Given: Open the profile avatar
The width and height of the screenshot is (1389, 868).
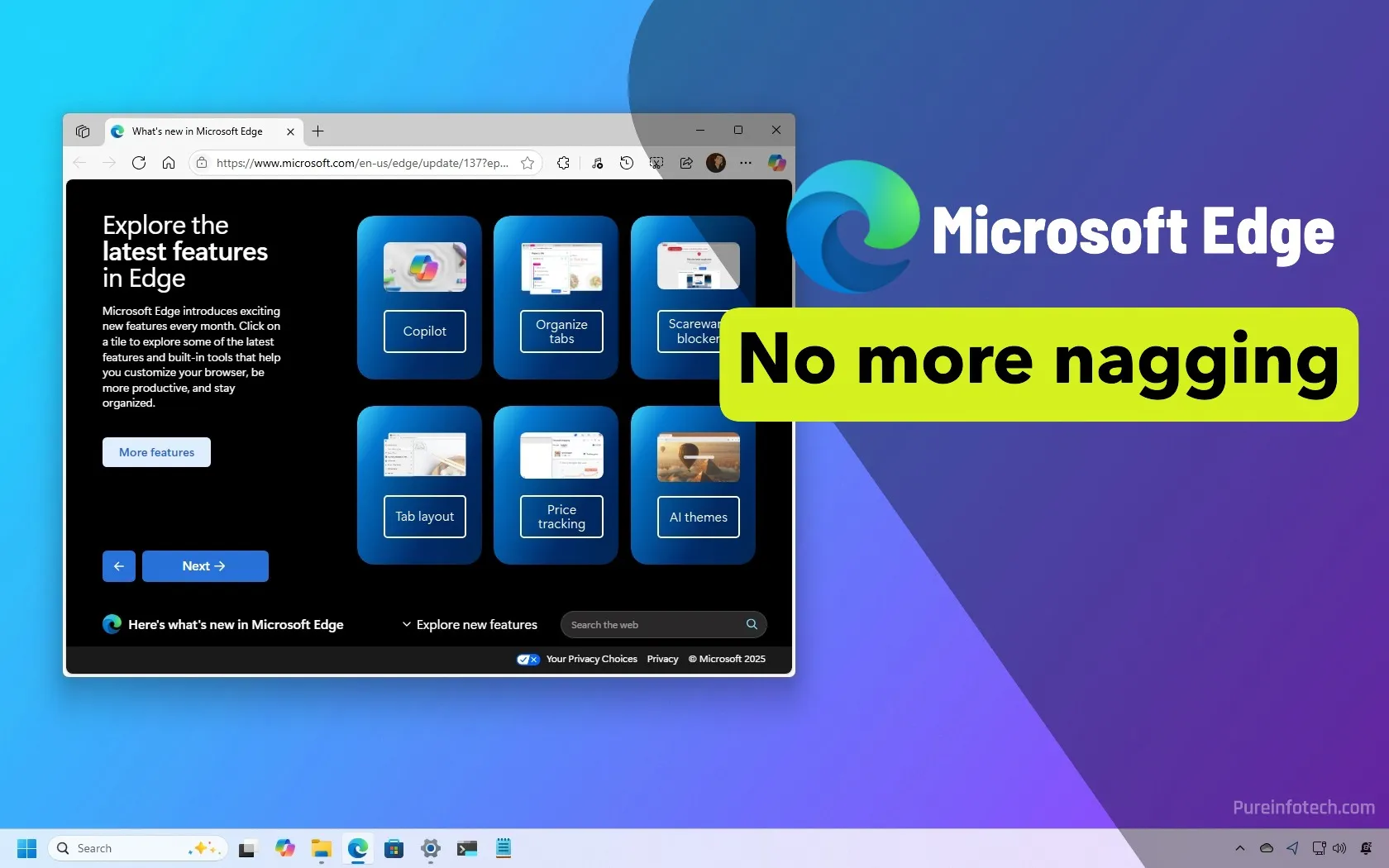Looking at the screenshot, I should click(x=716, y=163).
